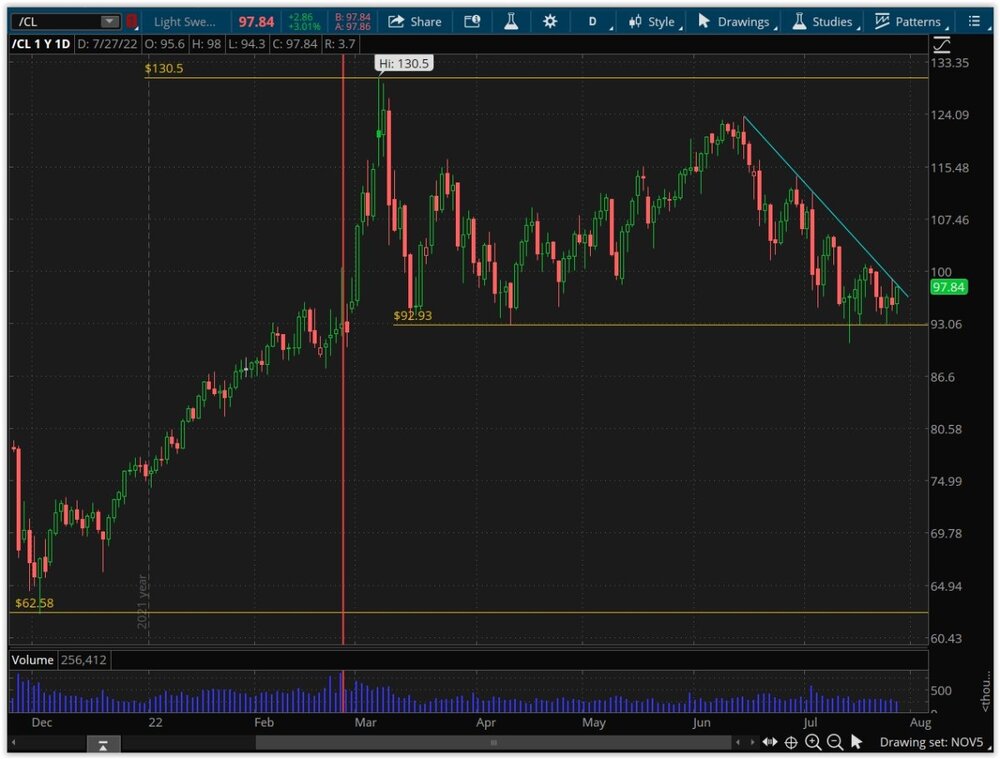Open the Style menu button
Viewport: 1000px width, 759px height.
pos(651,21)
